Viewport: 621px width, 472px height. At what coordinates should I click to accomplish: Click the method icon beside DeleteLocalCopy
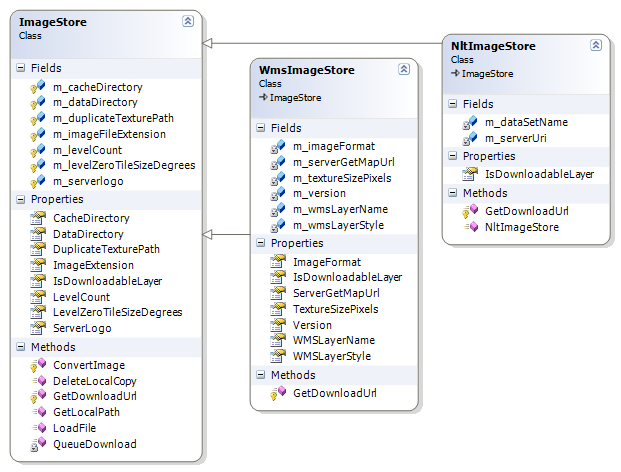pos(39,381)
